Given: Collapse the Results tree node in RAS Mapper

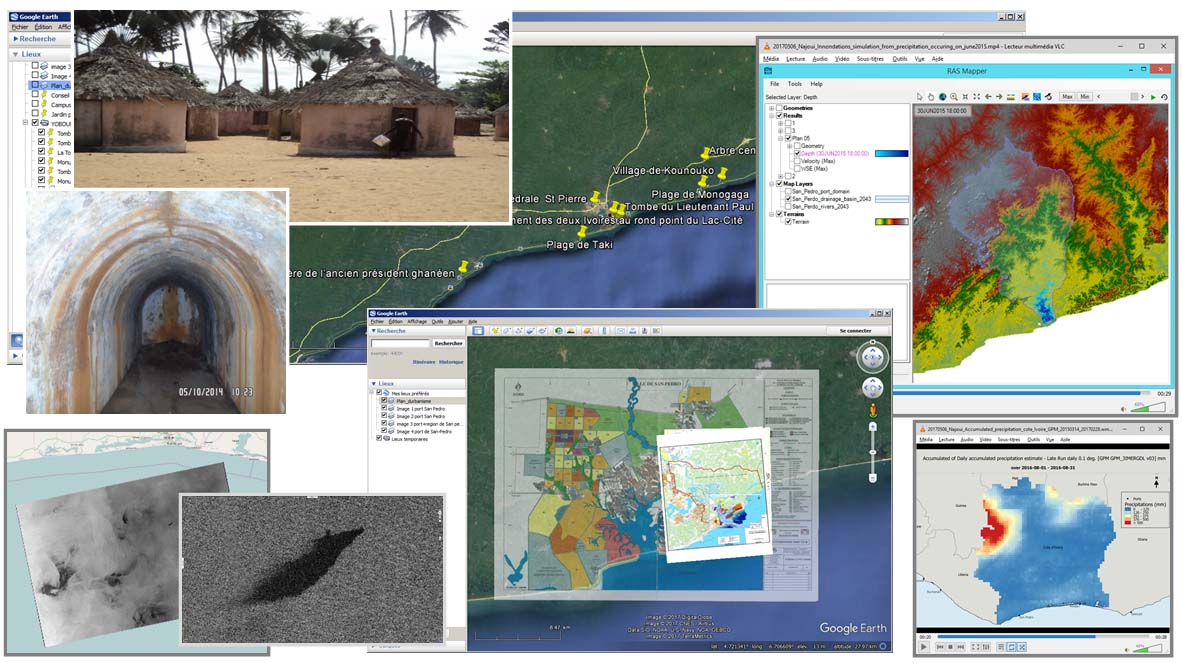Looking at the screenshot, I should 771,116.
